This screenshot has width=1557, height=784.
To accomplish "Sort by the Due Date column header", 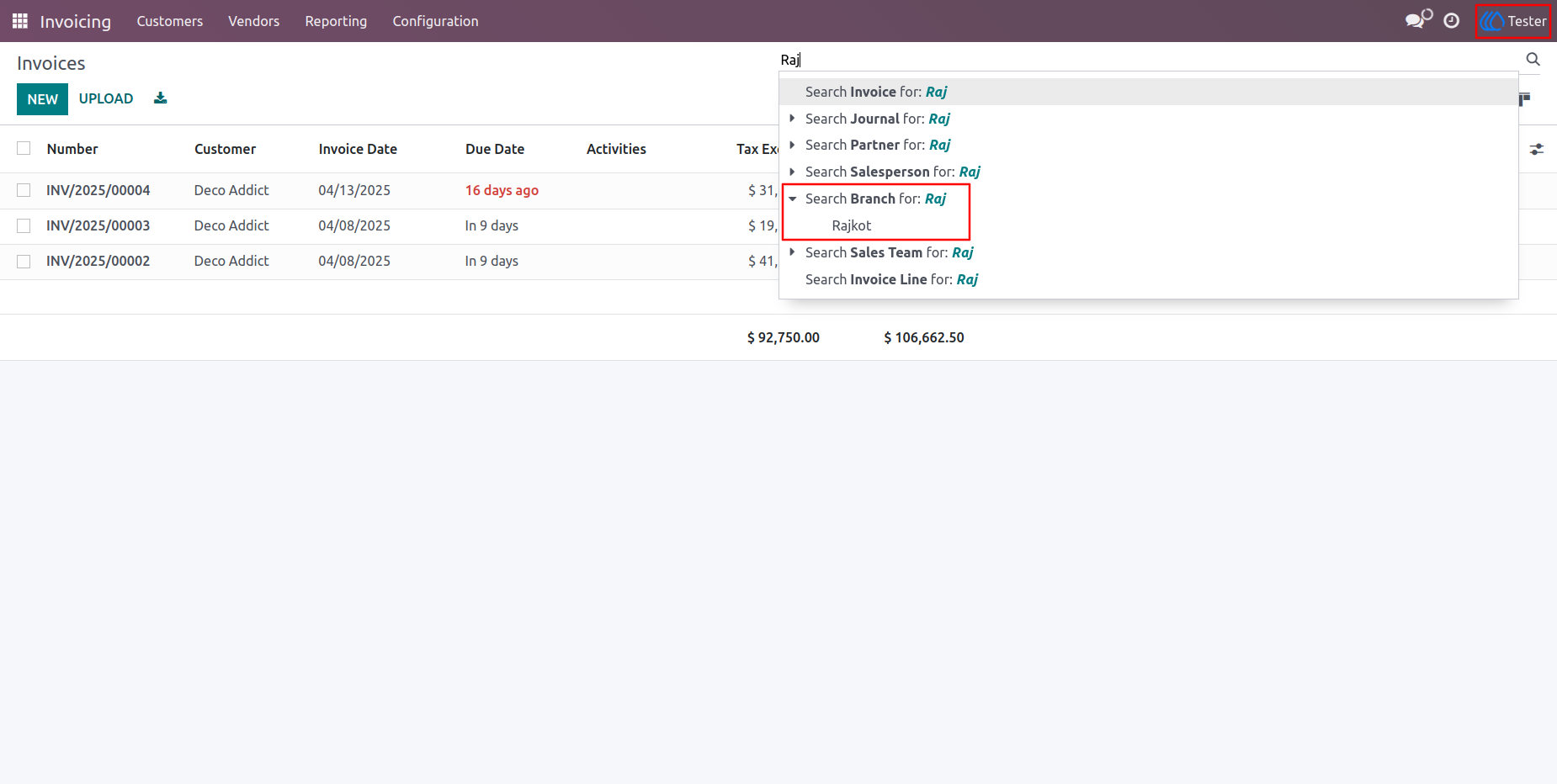I will pyautogui.click(x=495, y=149).
